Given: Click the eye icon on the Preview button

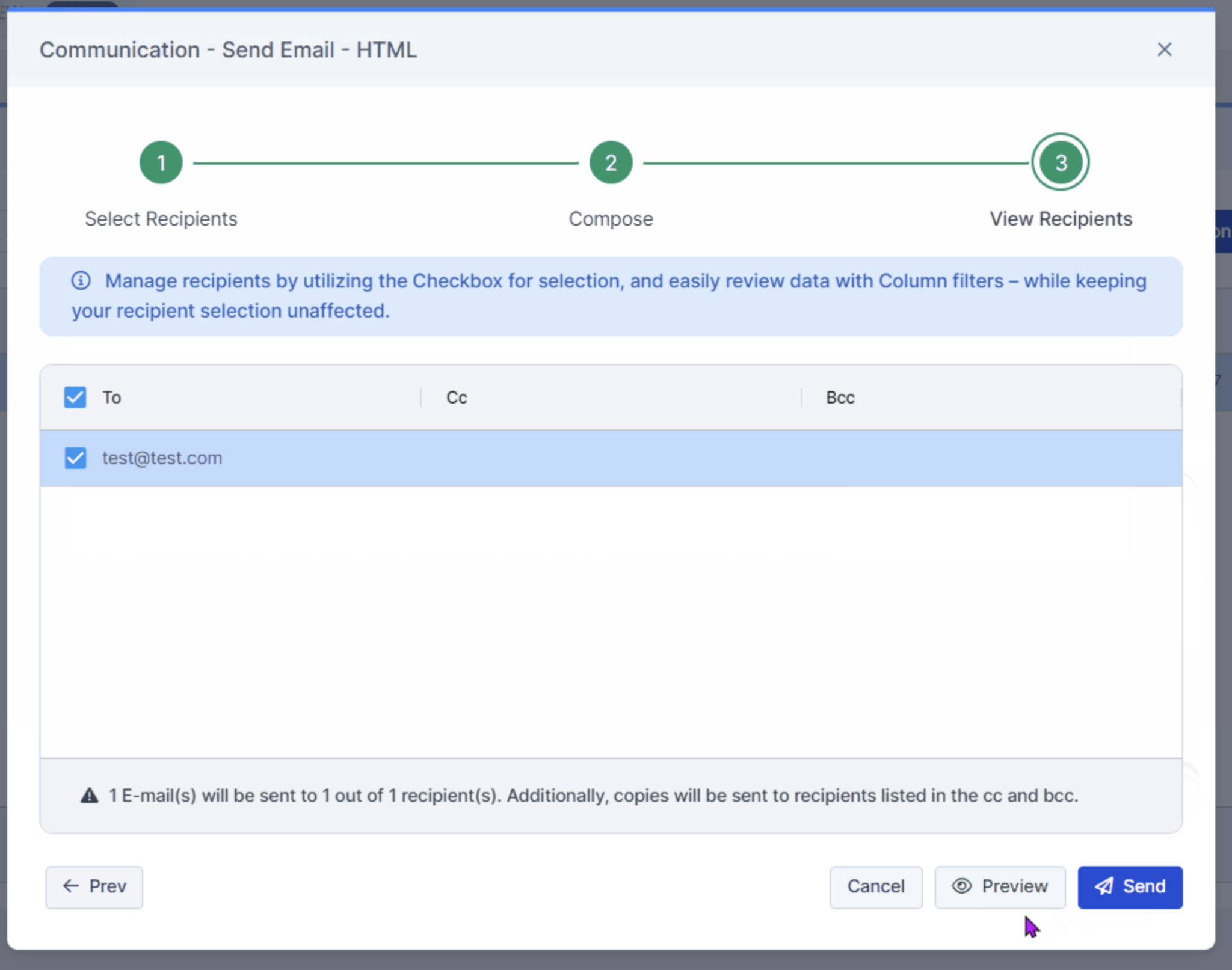Looking at the screenshot, I should click(x=961, y=886).
